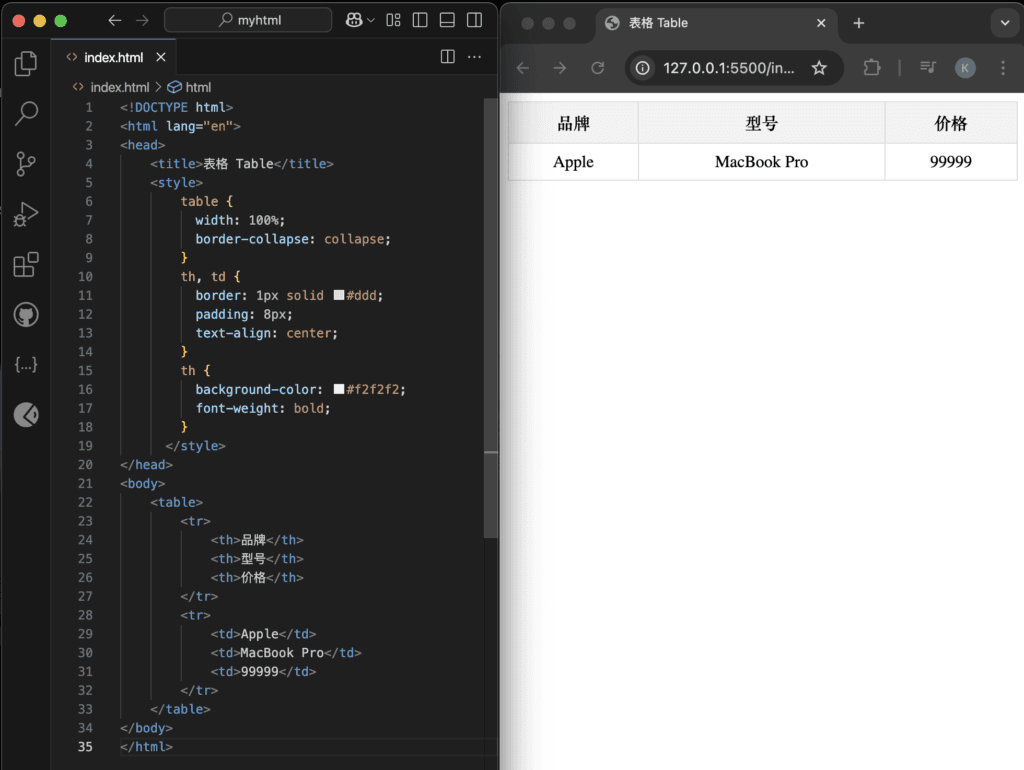Click the border-collapse: collapse code line
The height and width of the screenshot is (770, 1024).
click(293, 239)
